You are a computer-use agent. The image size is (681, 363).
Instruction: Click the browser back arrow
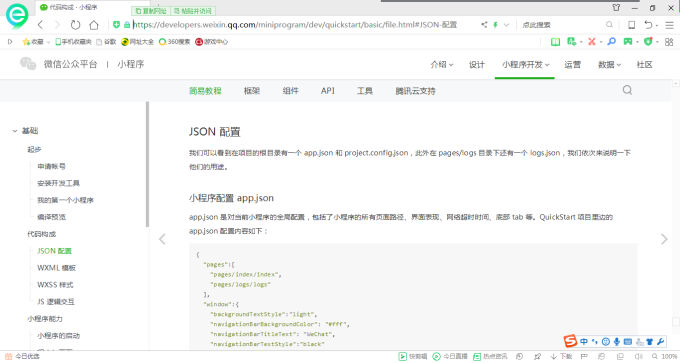[40, 25]
